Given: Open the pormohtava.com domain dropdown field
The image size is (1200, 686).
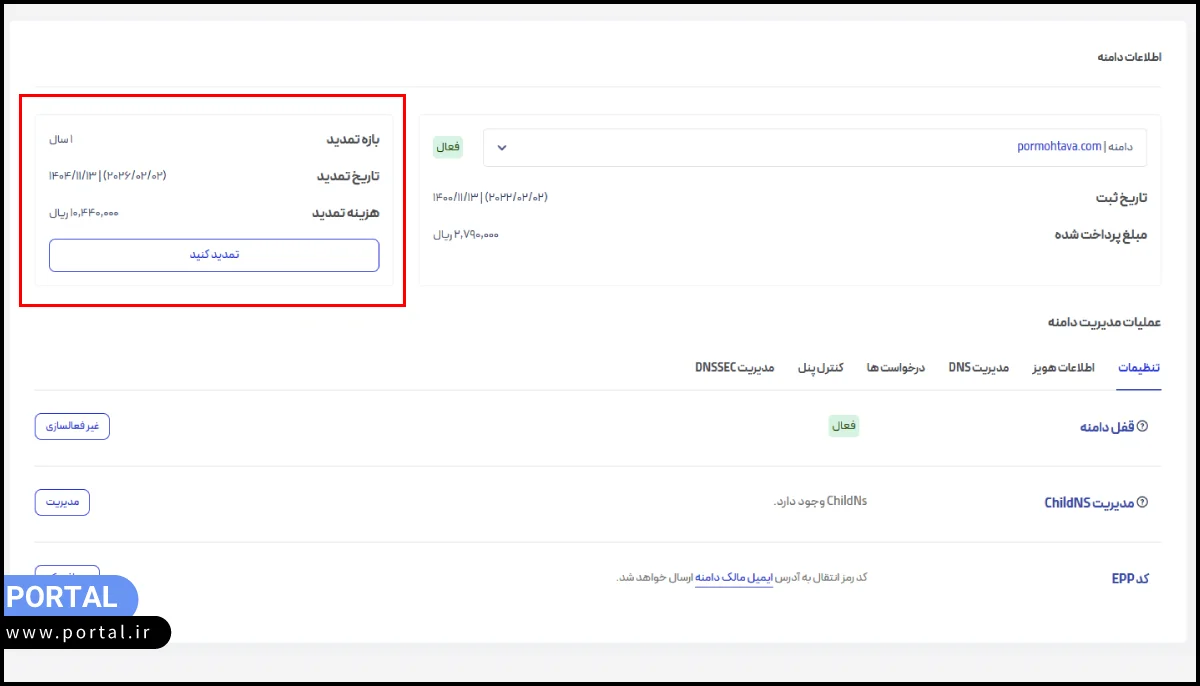Looking at the screenshot, I should pos(814,147).
